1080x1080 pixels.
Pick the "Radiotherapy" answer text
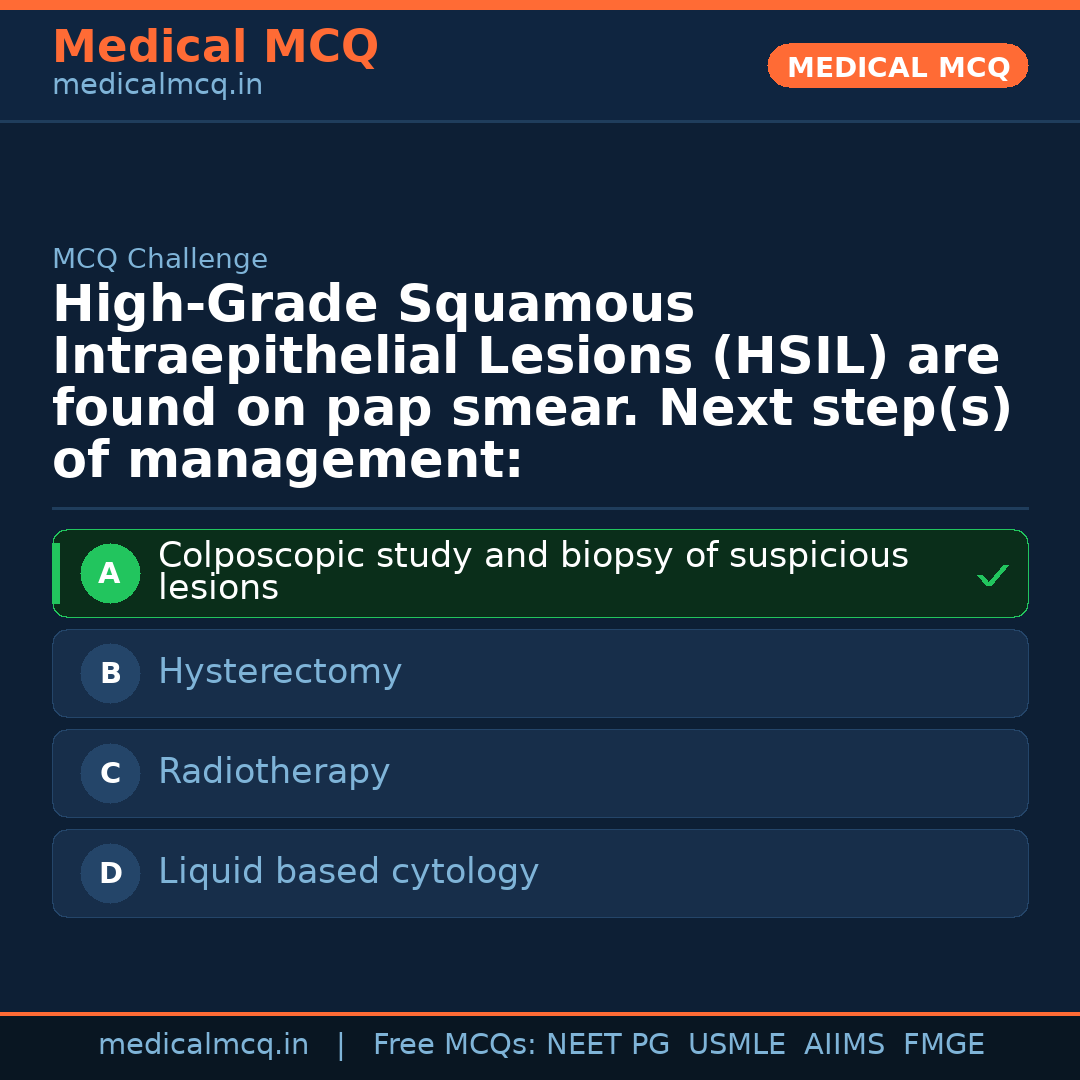pos(274,772)
